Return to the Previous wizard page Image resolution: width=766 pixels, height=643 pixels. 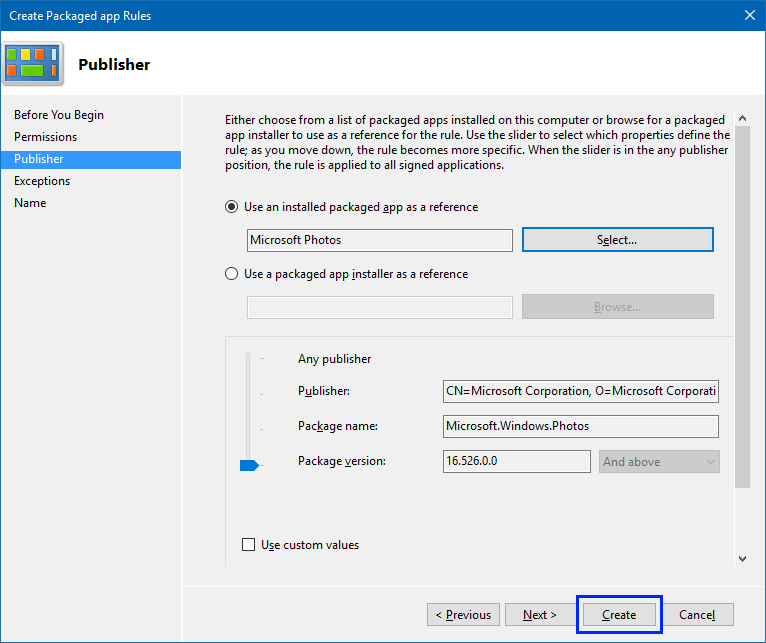pyautogui.click(x=461, y=614)
